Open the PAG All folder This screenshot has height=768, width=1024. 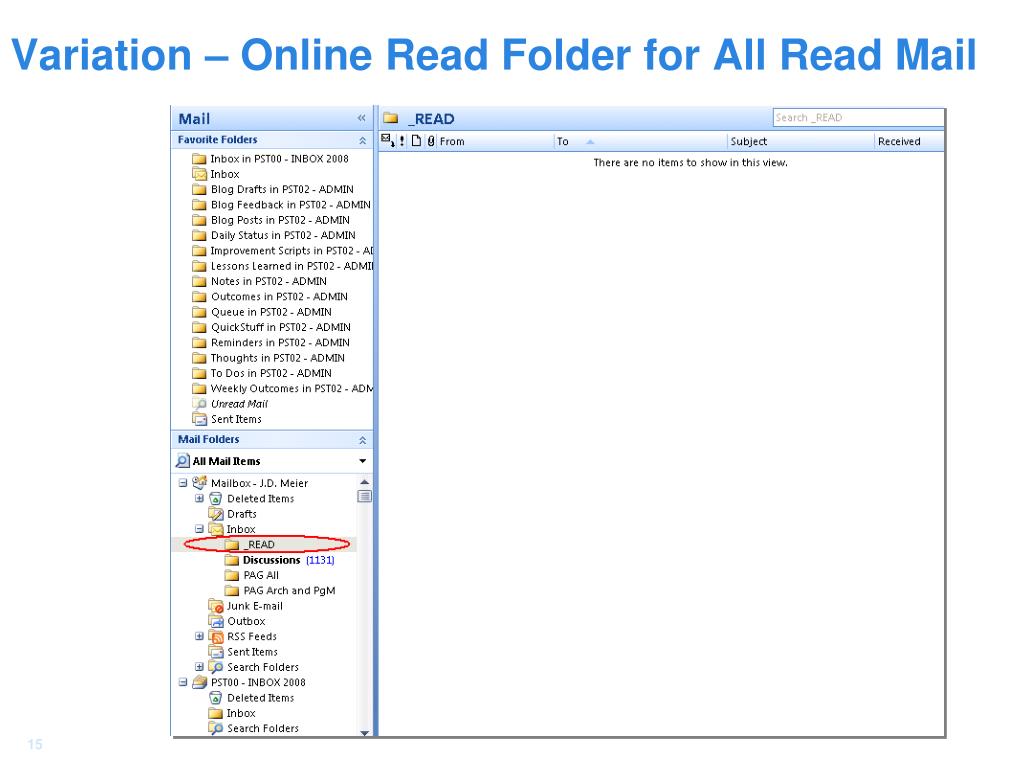(x=252, y=575)
